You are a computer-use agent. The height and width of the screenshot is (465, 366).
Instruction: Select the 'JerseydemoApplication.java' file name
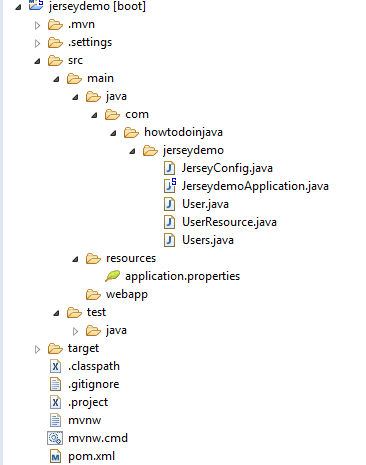[x=255, y=186]
